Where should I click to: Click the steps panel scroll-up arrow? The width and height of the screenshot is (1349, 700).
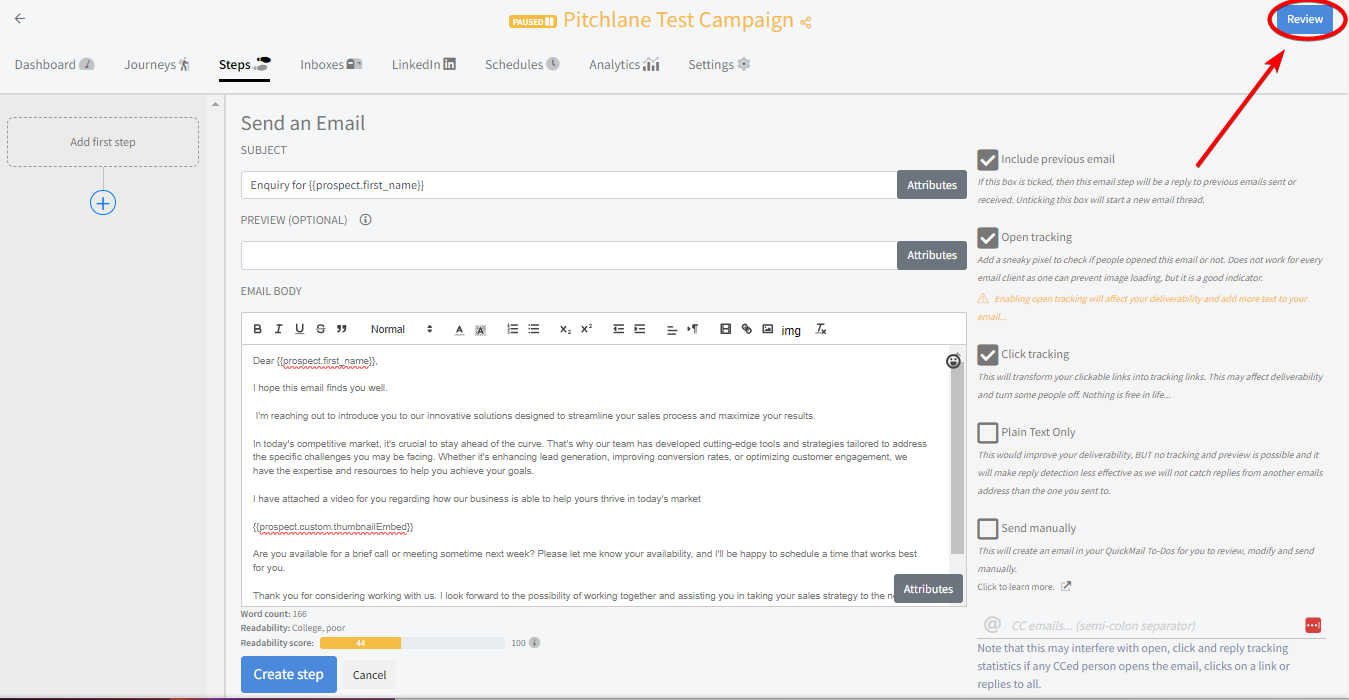[214, 103]
